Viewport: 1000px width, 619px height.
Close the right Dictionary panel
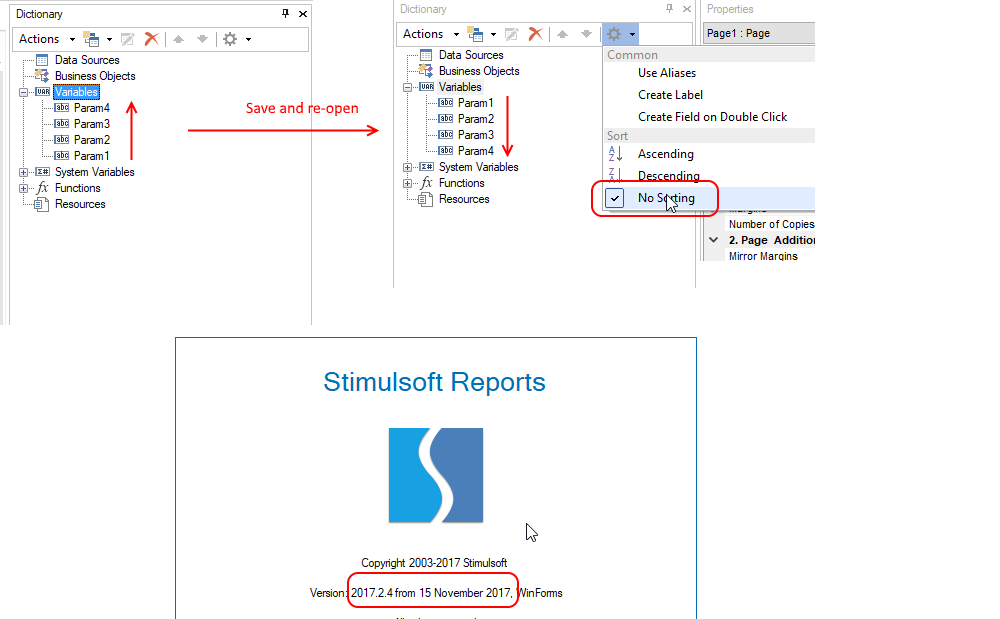pos(687,8)
